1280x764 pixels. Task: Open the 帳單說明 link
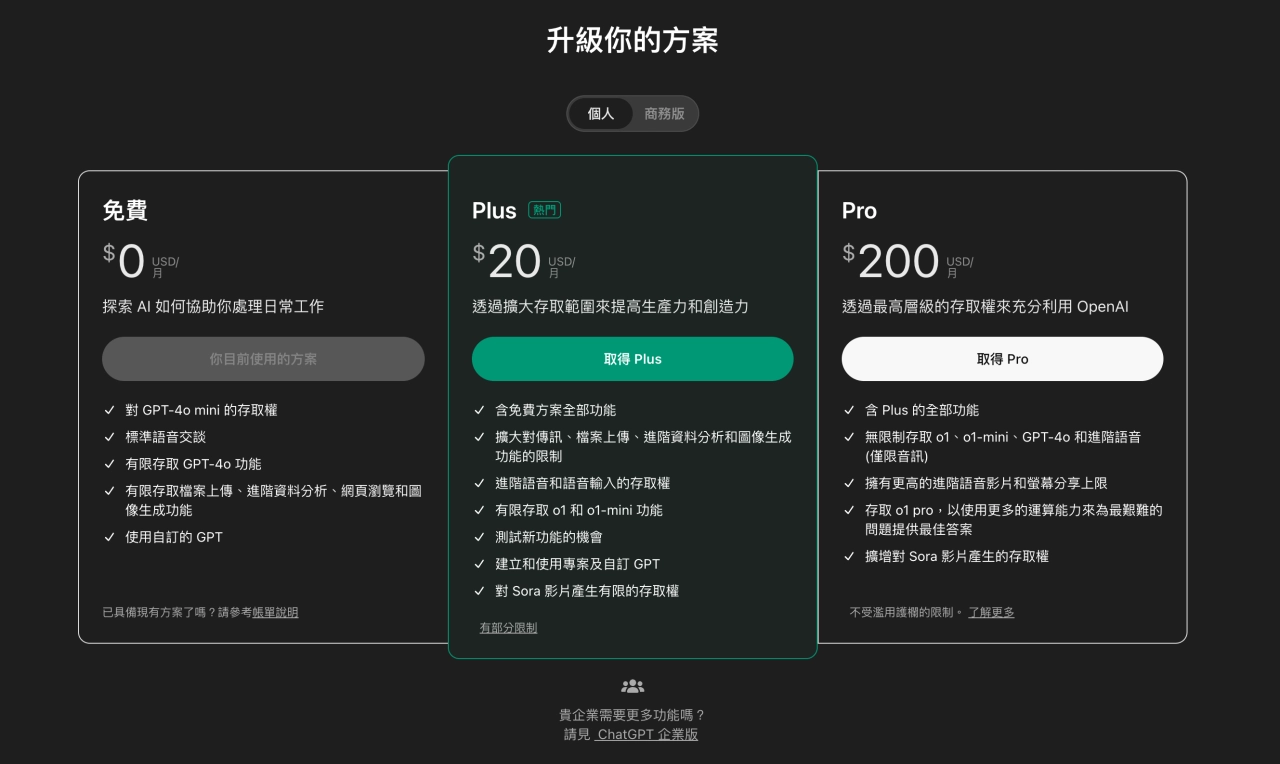click(x=275, y=612)
